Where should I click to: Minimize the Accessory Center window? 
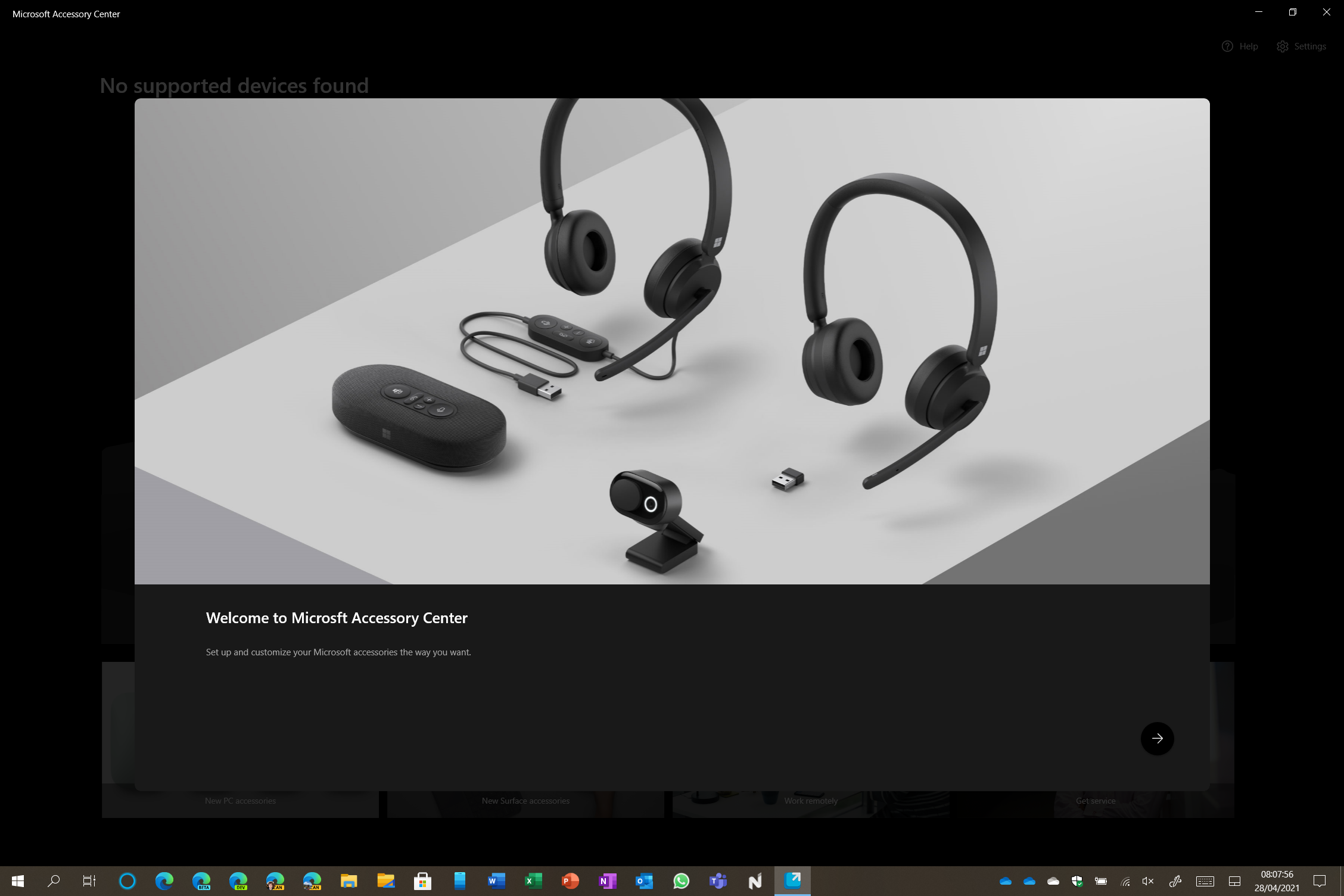point(1259,12)
